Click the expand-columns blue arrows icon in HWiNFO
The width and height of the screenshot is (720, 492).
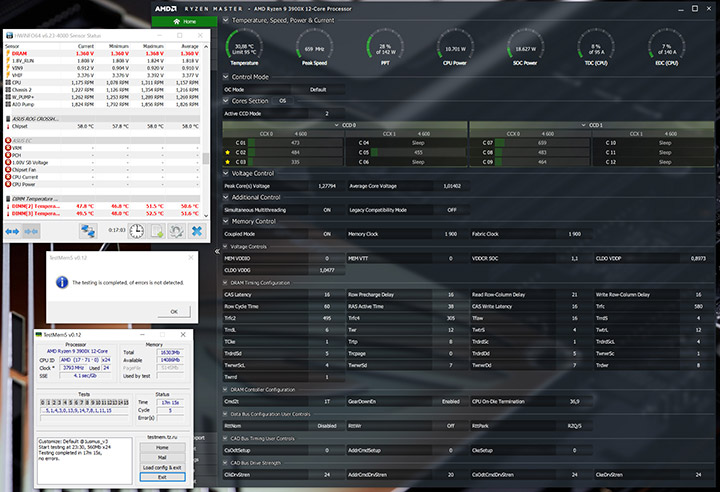coord(12,232)
